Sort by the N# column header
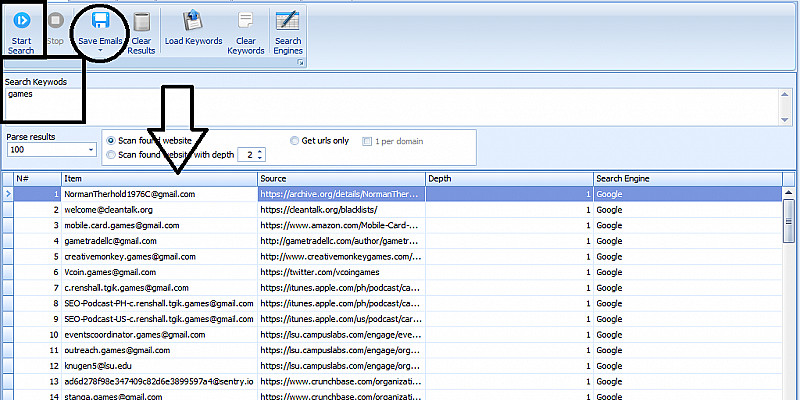The height and width of the screenshot is (400, 800). pos(37,179)
